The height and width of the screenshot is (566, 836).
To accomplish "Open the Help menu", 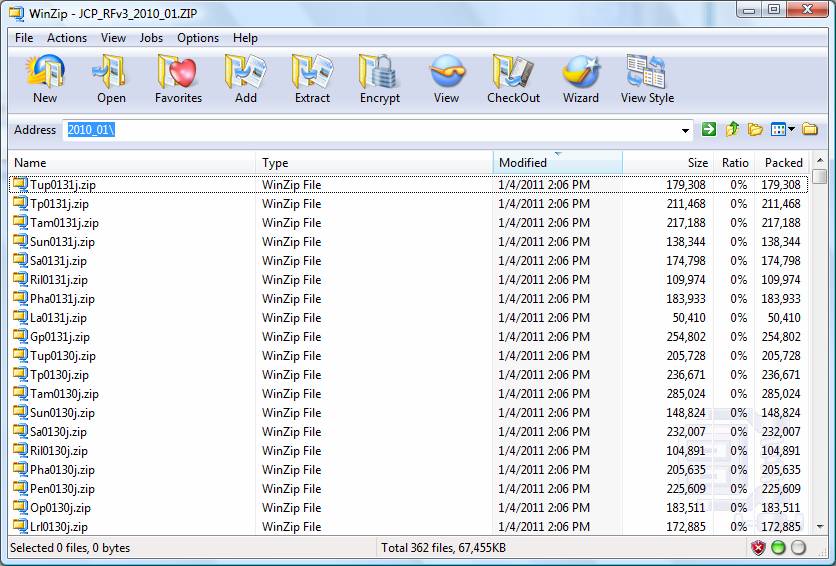I will click(x=245, y=38).
